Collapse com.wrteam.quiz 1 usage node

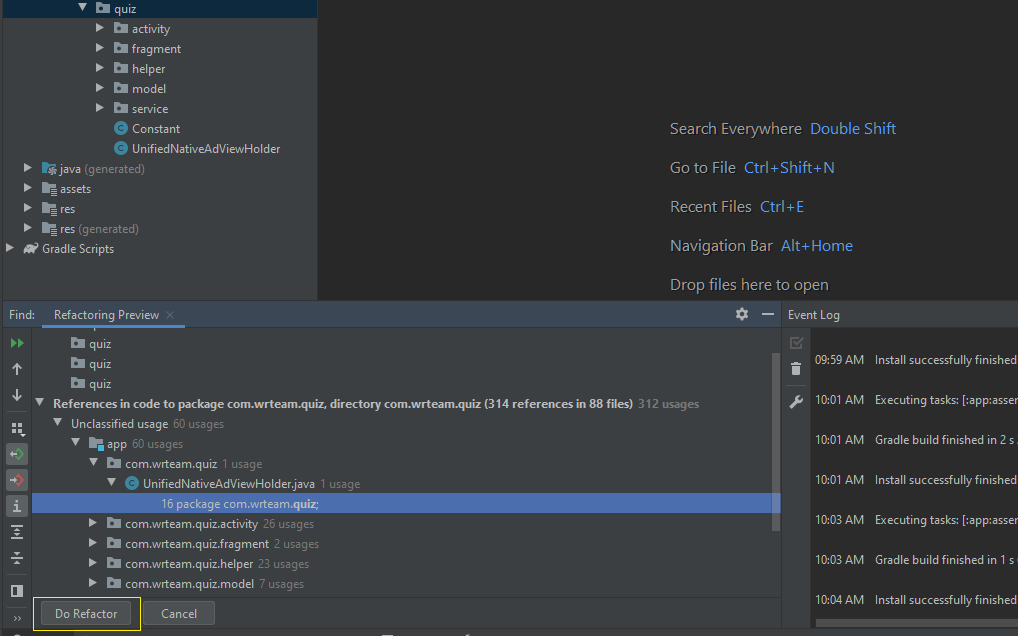[x=94, y=463]
